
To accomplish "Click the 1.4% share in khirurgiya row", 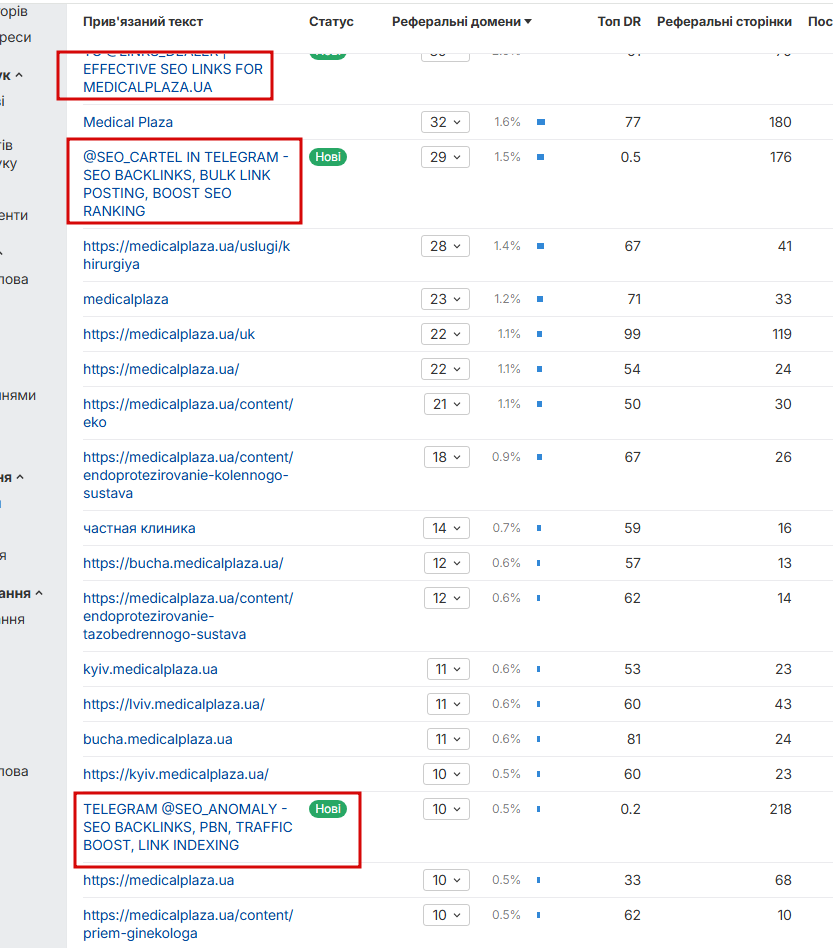I will point(507,246).
